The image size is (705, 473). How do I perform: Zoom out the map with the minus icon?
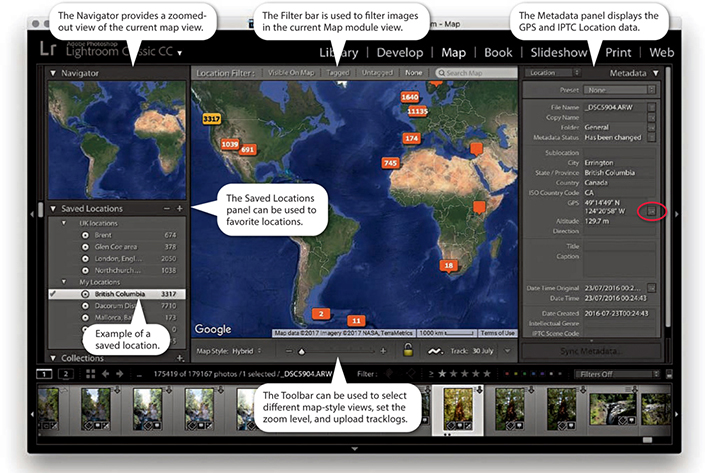coord(289,351)
